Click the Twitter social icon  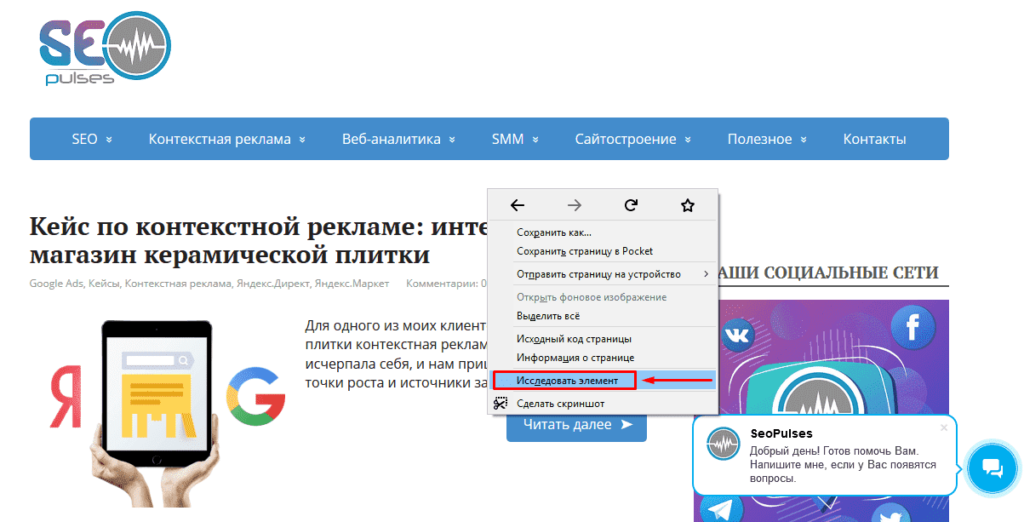pos(892,514)
